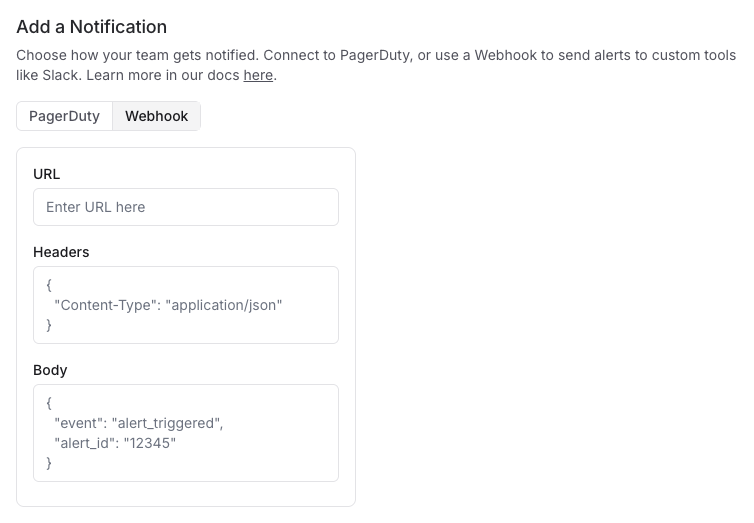The width and height of the screenshot is (754, 523).
Task: Place cursor at Headers closing brace
Action: click(49, 325)
